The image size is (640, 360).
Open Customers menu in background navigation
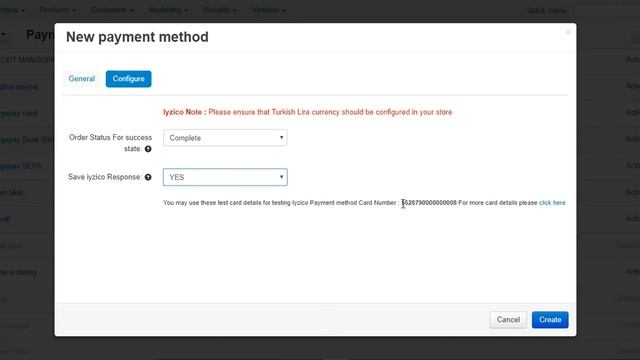pyautogui.click(x=112, y=10)
